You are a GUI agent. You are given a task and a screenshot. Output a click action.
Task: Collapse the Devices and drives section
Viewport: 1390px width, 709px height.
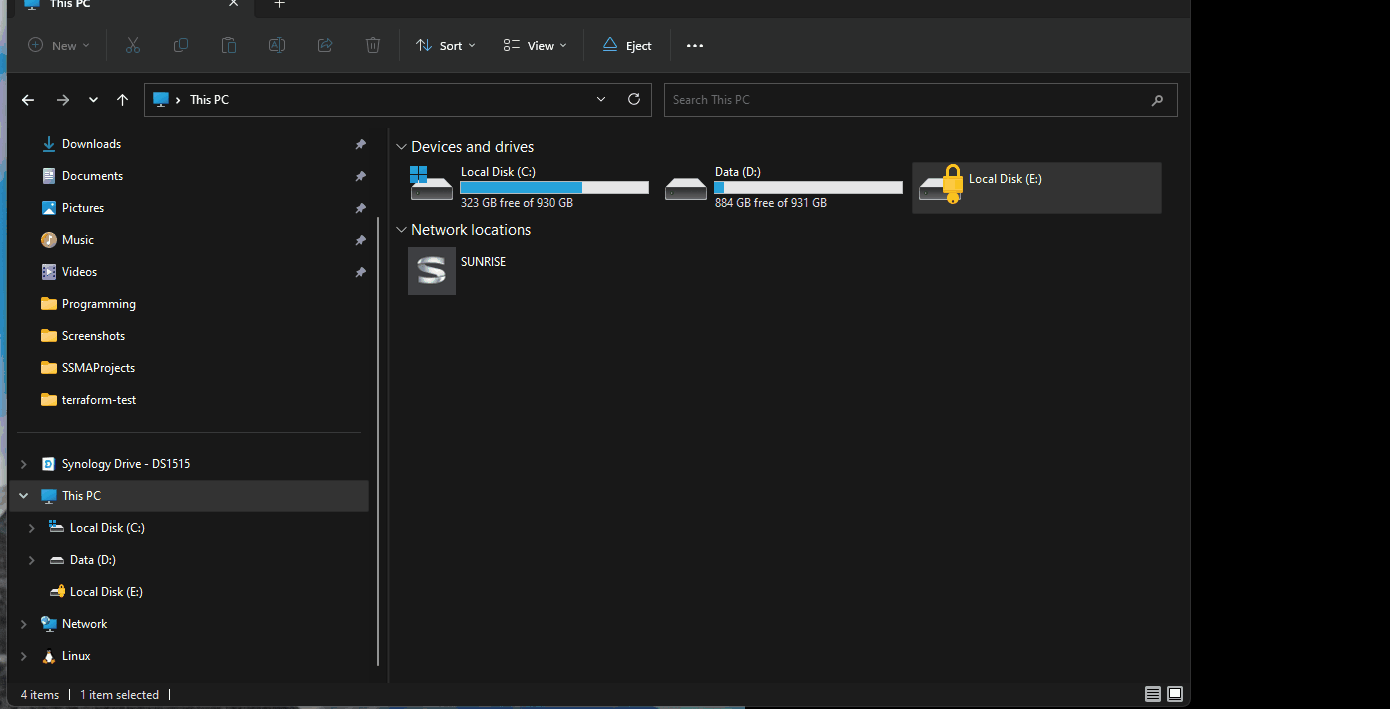pyautogui.click(x=401, y=146)
